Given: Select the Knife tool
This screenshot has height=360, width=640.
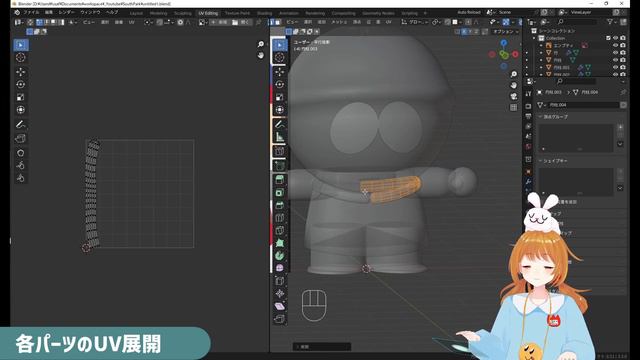Looking at the screenshot, I should pos(280,231).
